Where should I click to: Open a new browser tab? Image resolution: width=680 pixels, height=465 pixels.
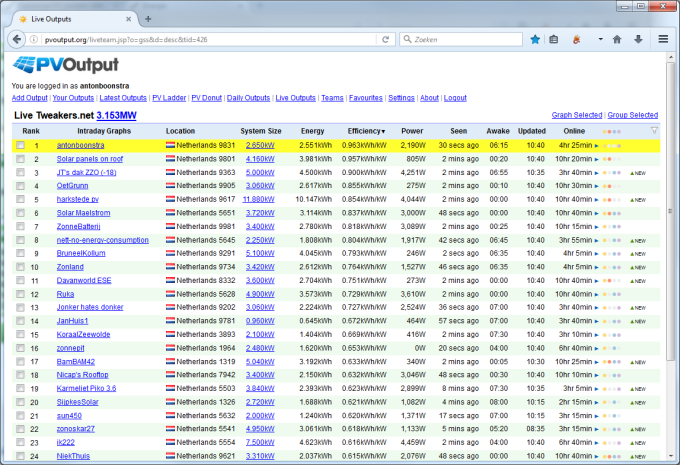coord(148,18)
